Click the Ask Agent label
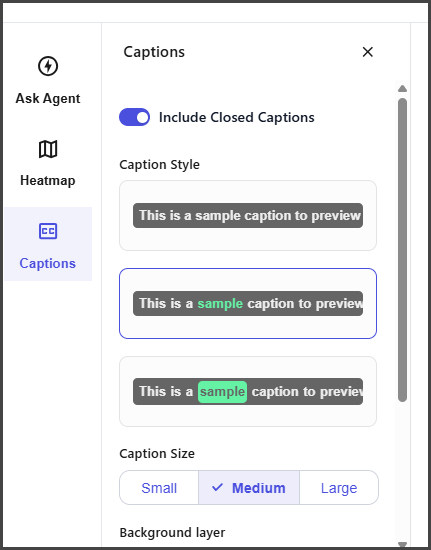The image size is (431, 550). point(48,99)
